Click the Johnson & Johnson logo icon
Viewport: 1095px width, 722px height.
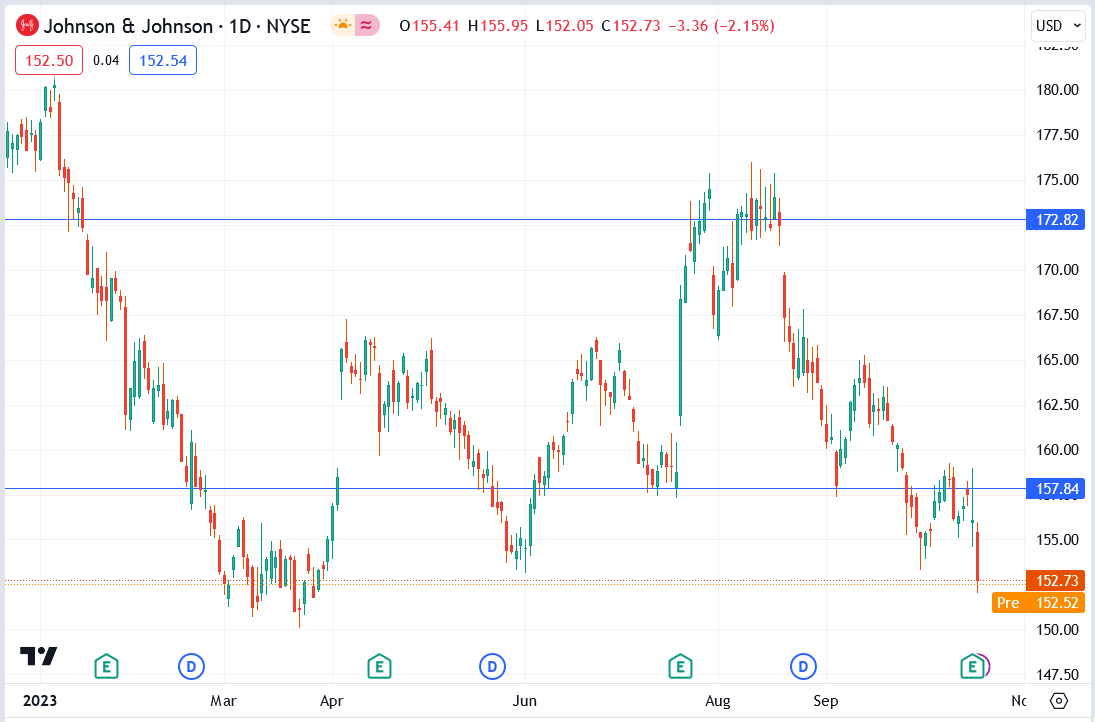27,26
